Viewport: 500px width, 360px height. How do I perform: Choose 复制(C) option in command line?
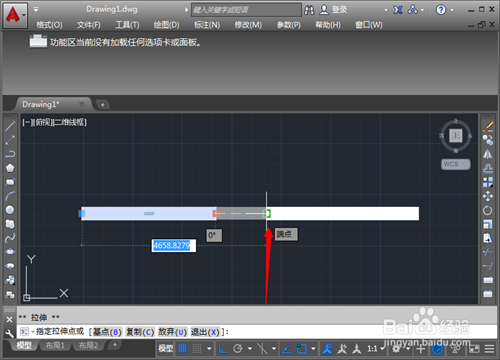point(140,332)
